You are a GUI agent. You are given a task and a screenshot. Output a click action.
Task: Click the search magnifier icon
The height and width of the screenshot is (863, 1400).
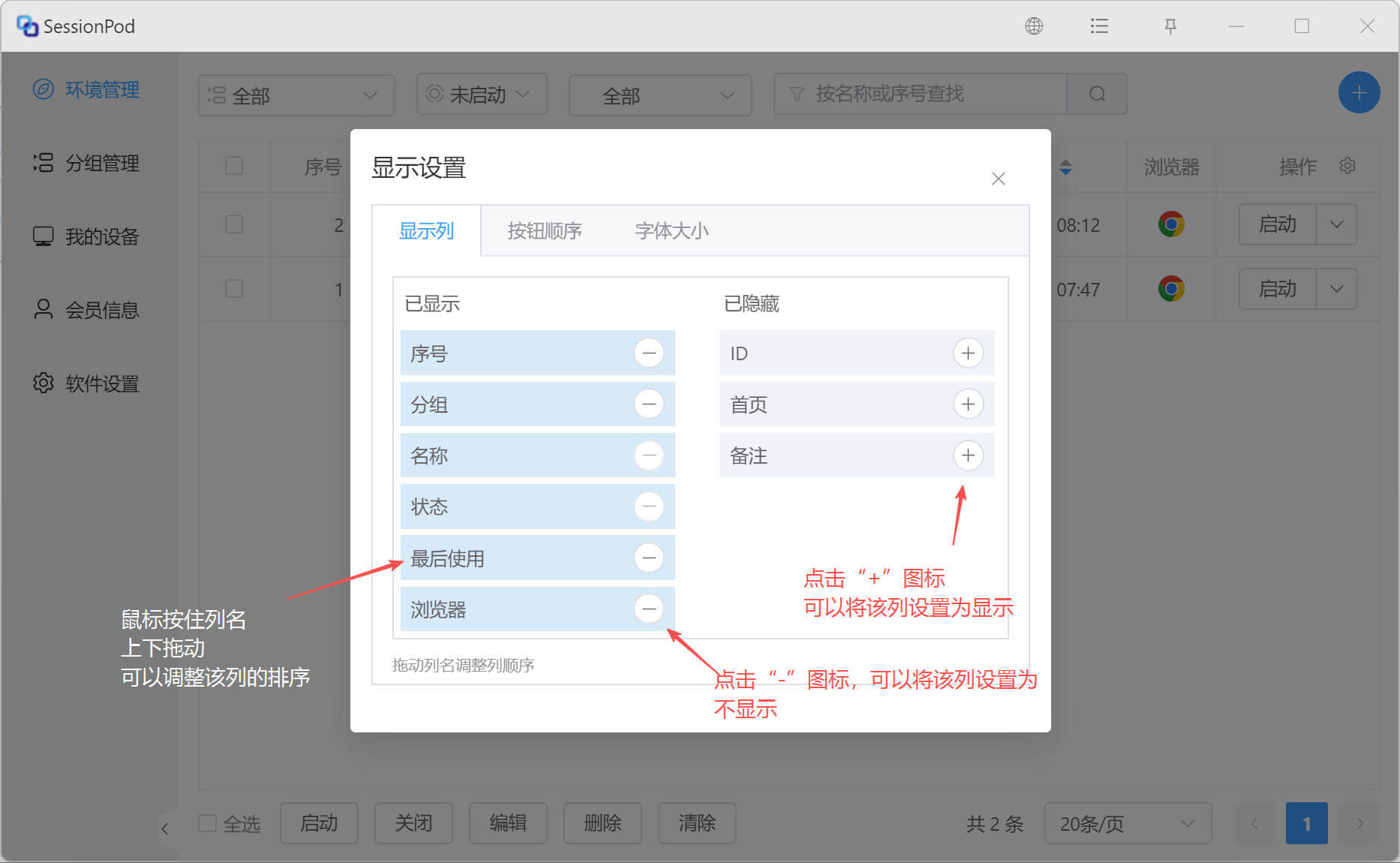click(x=1097, y=94)
